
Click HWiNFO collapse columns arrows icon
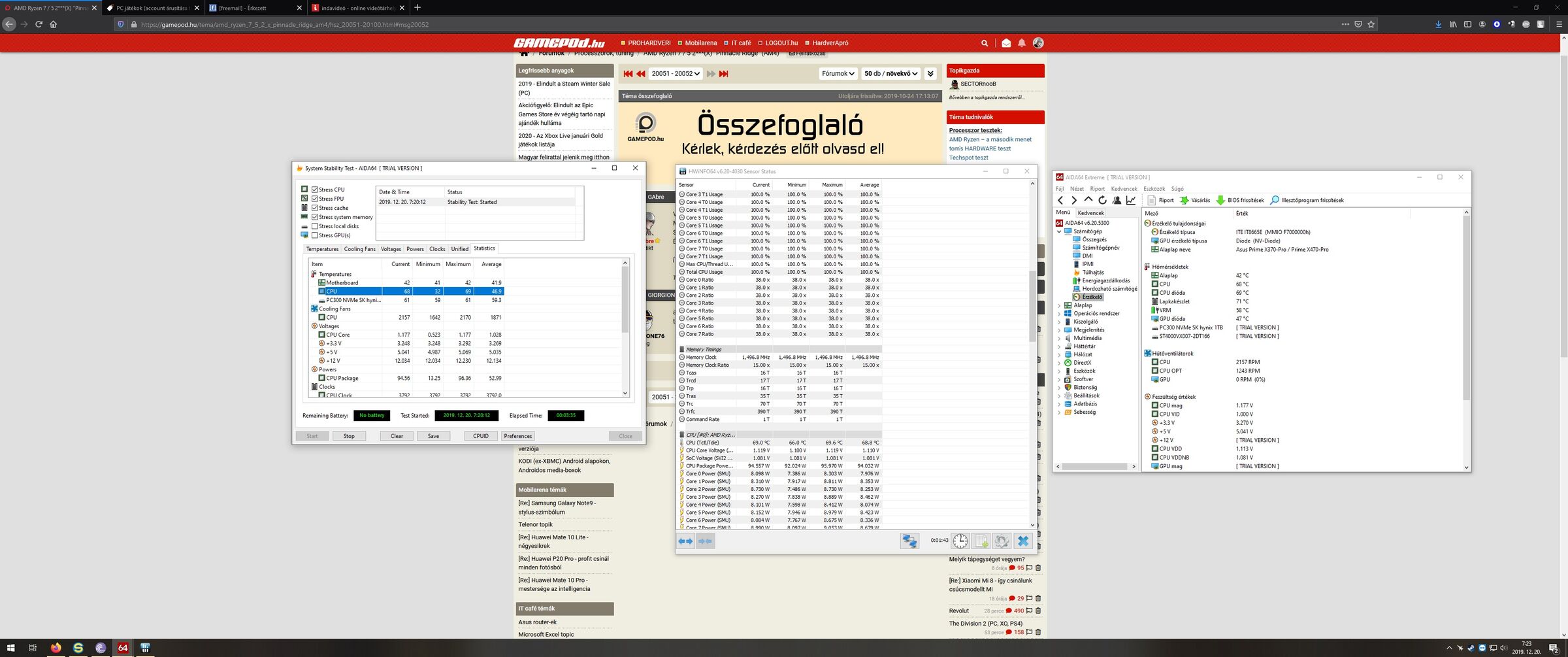[706, 541]
